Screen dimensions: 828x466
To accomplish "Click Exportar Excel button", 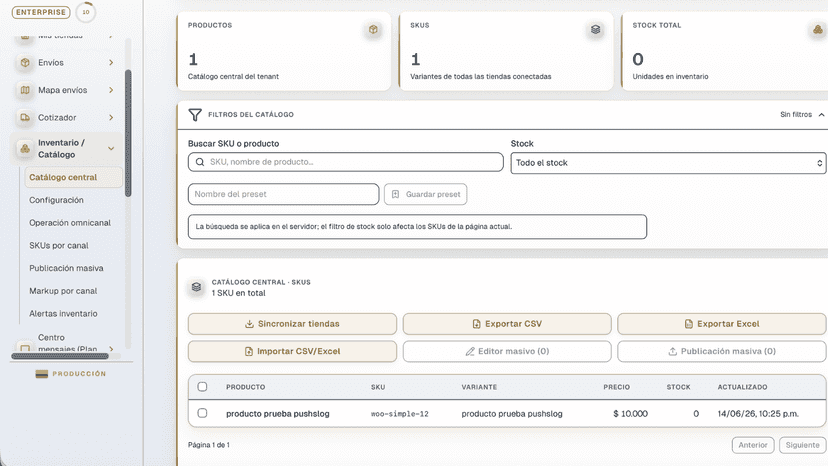I will click(721, 324).
